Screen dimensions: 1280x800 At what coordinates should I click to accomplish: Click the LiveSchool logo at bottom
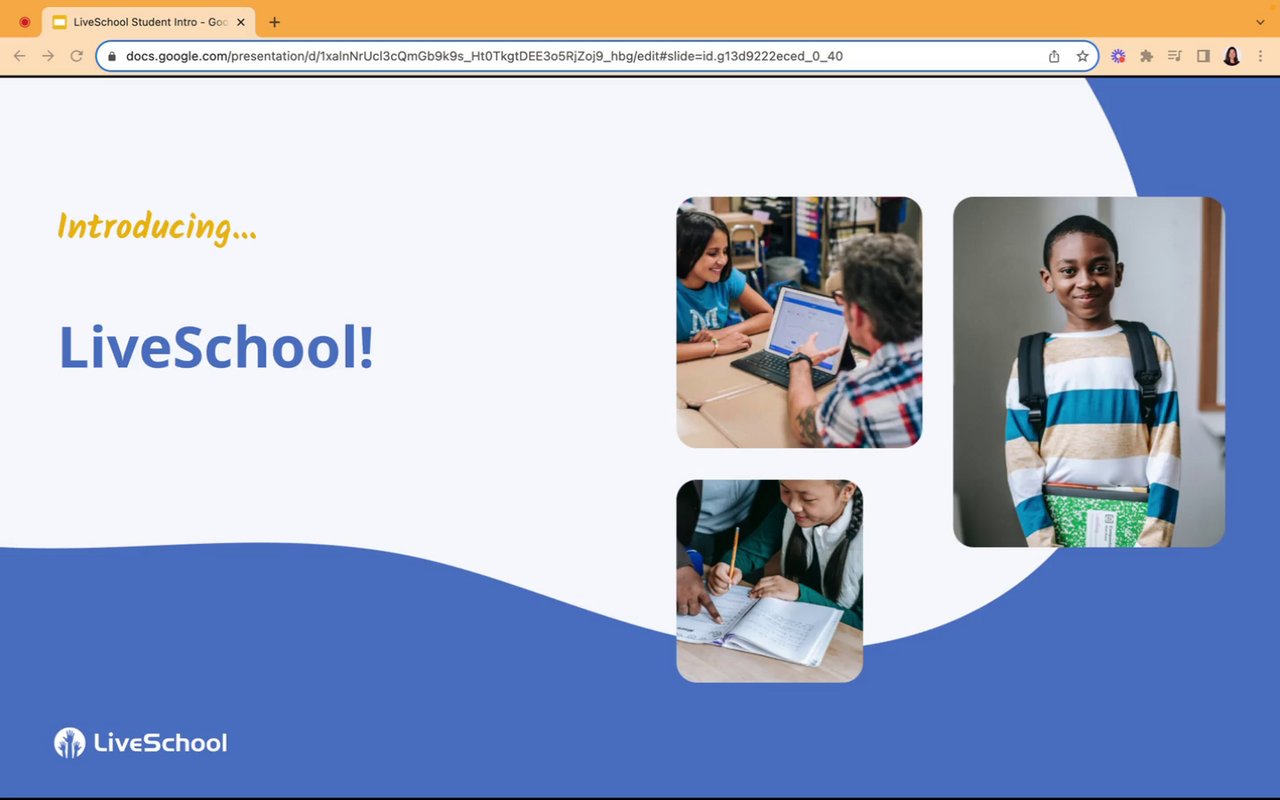[140, 743]
